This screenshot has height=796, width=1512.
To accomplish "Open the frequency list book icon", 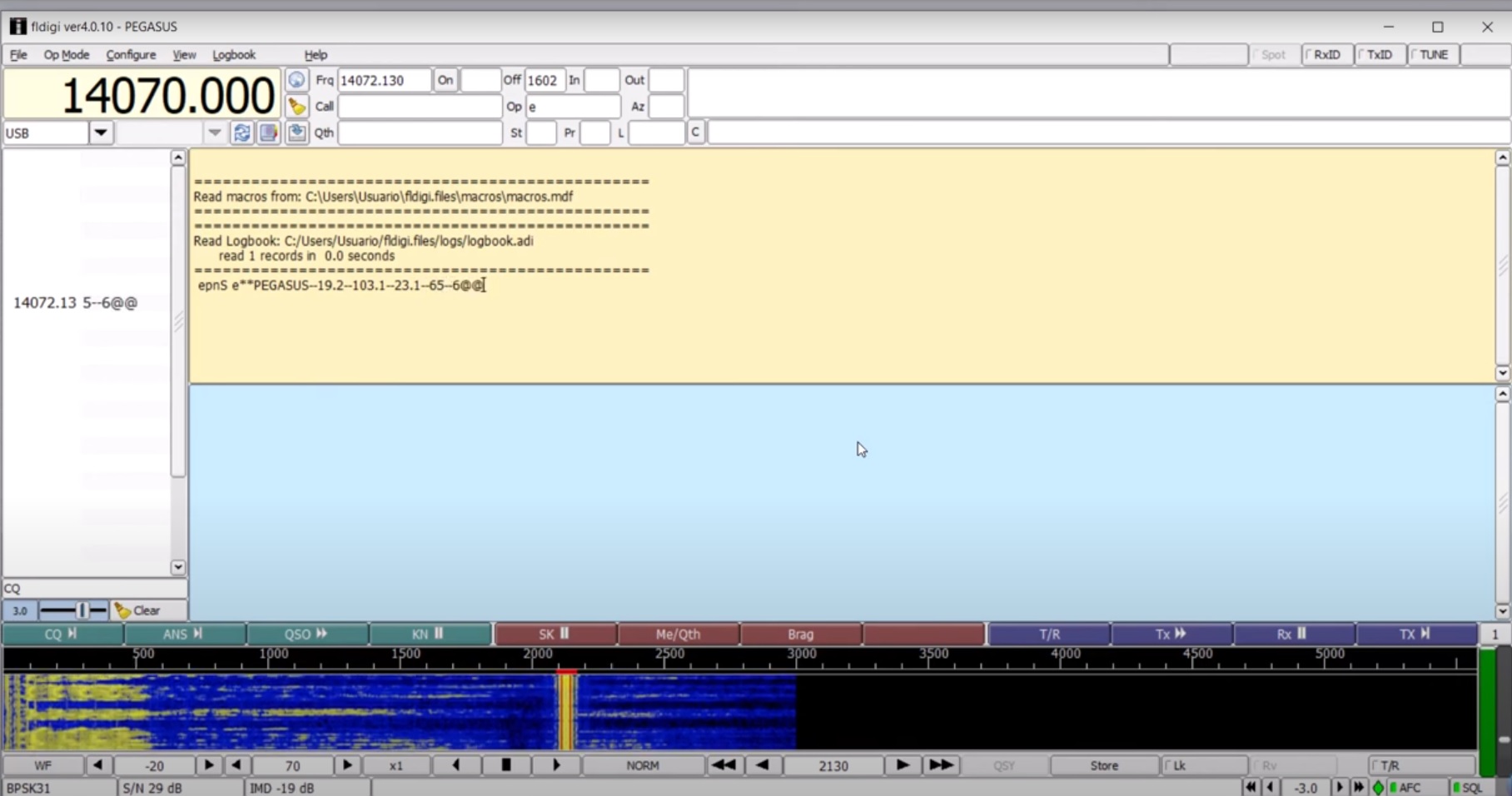I will click(x=268, y=133).
